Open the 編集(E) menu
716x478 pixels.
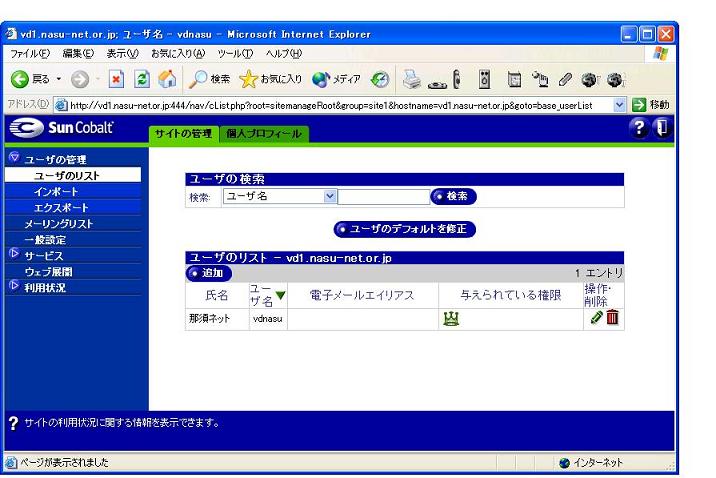point(78,53)
